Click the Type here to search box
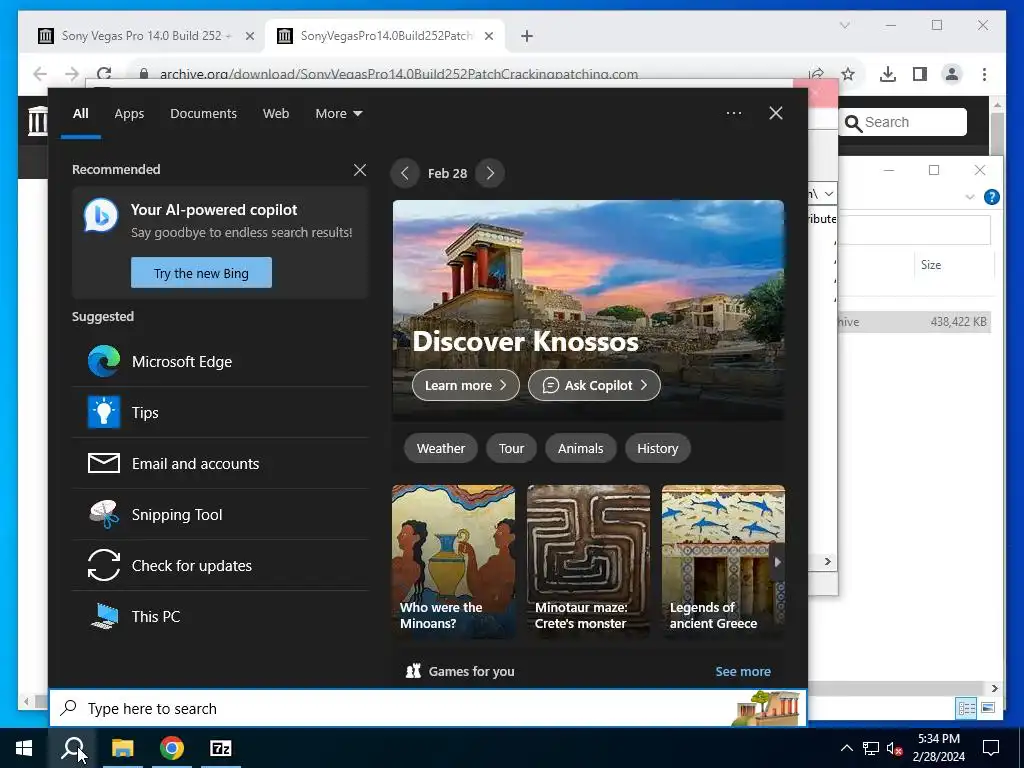Screen dimensions: 1024x768 pos(428,708)
